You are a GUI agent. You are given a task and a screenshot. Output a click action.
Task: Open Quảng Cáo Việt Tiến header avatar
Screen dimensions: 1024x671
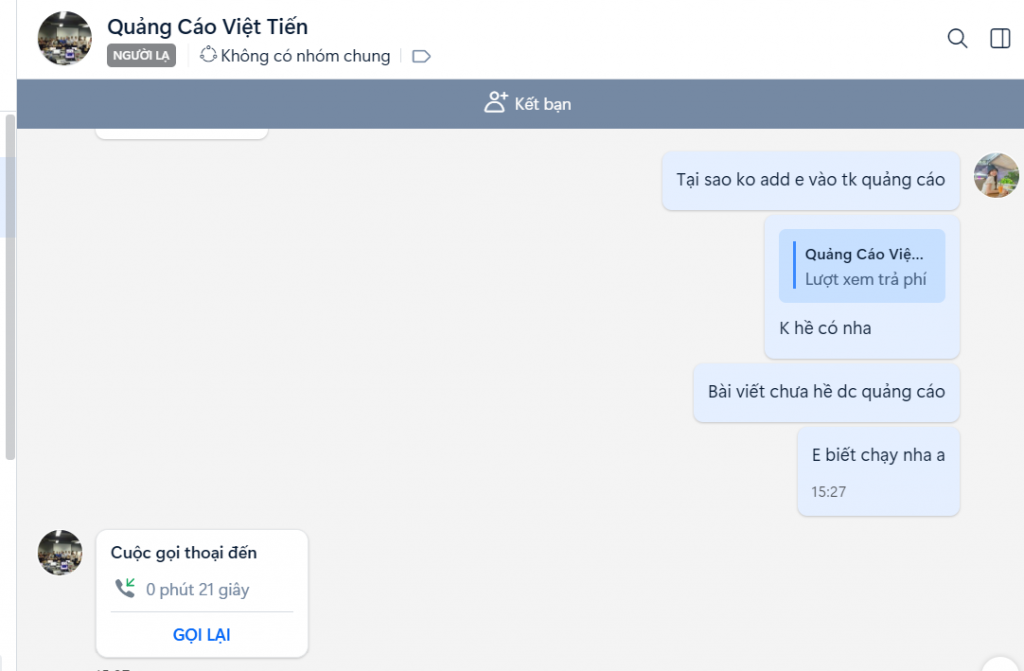pyautogui.click(x=65, y=38)
